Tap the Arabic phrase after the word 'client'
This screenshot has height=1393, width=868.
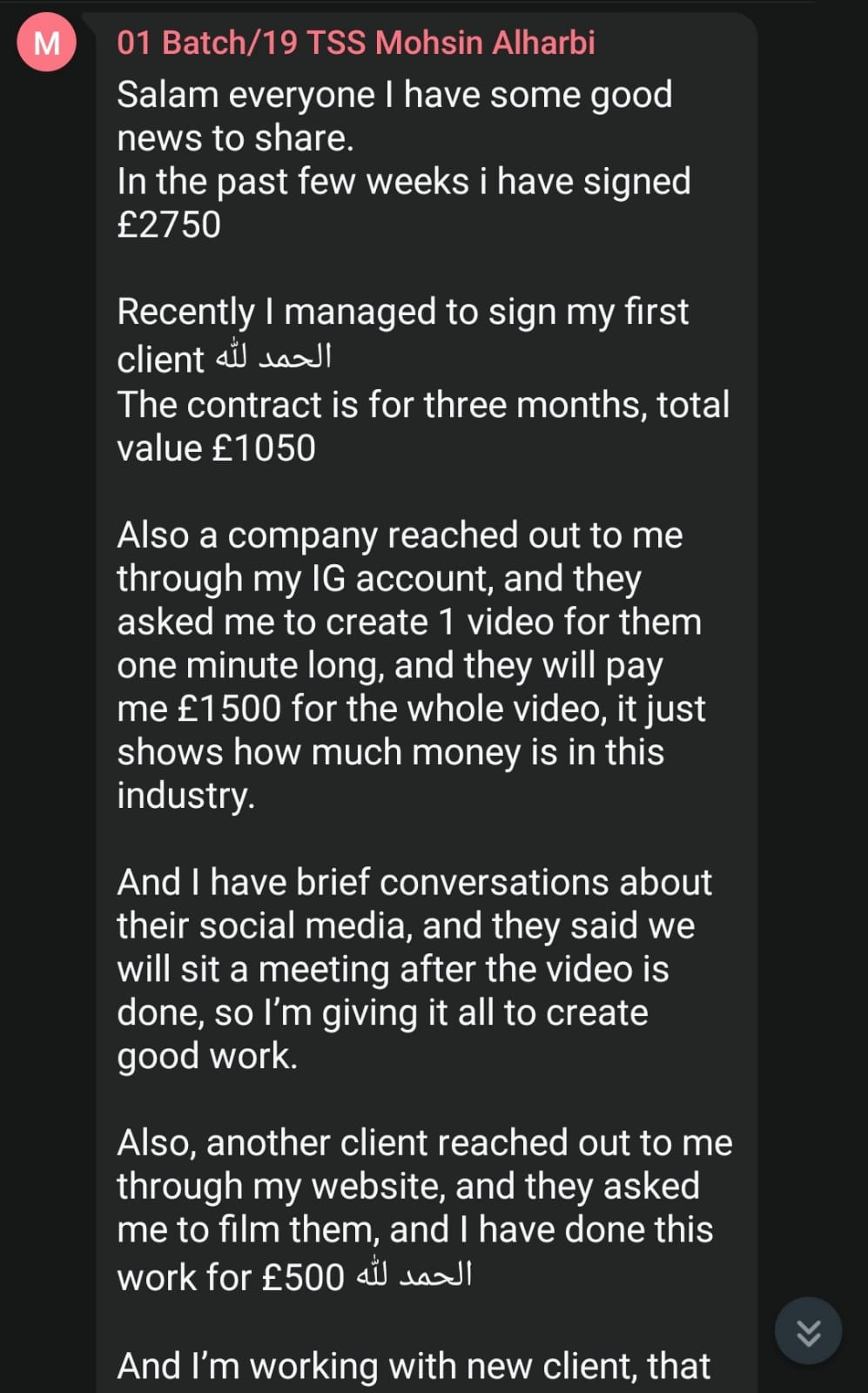click(x=273, y=358)
